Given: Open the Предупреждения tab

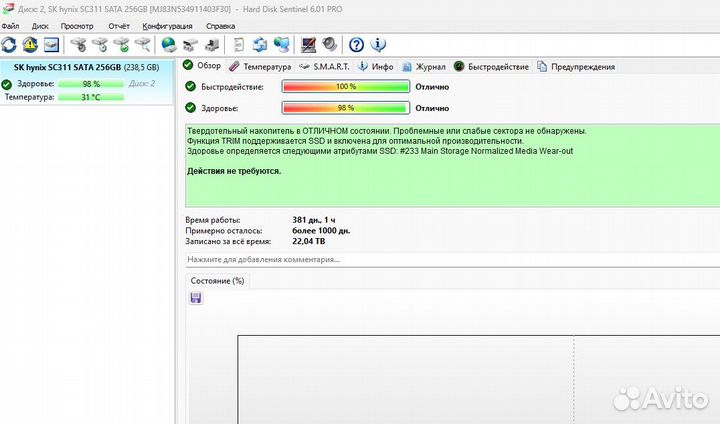Looking at the screenshot, I should tap(576, 67).
